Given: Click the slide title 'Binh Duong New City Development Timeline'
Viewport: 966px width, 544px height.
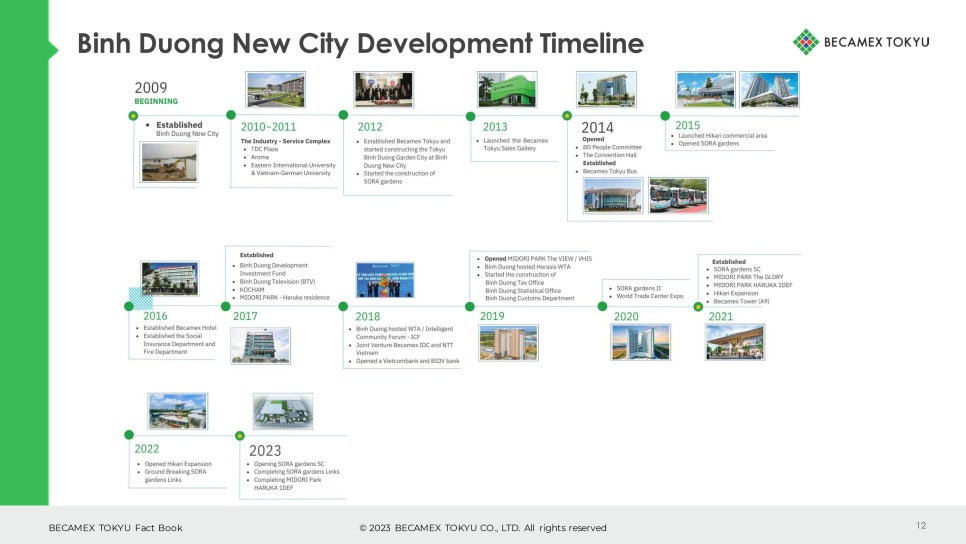Looking at the screenshot, I should pos(360,43).
